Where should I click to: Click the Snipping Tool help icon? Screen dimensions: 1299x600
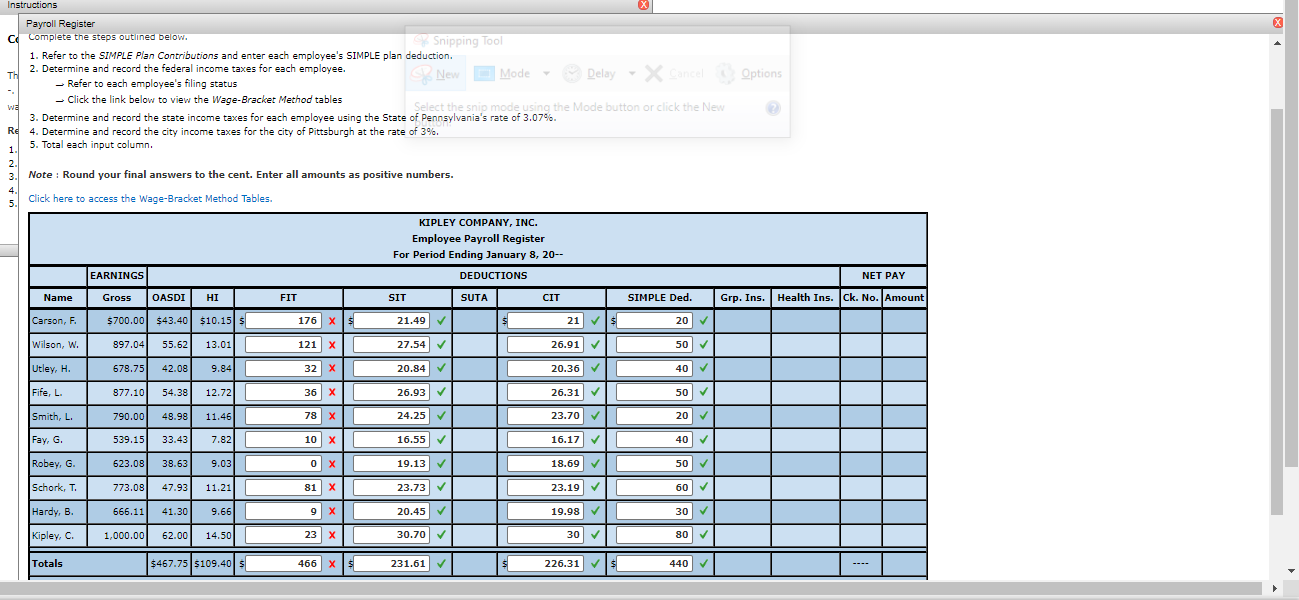click(x=772, y=108)
